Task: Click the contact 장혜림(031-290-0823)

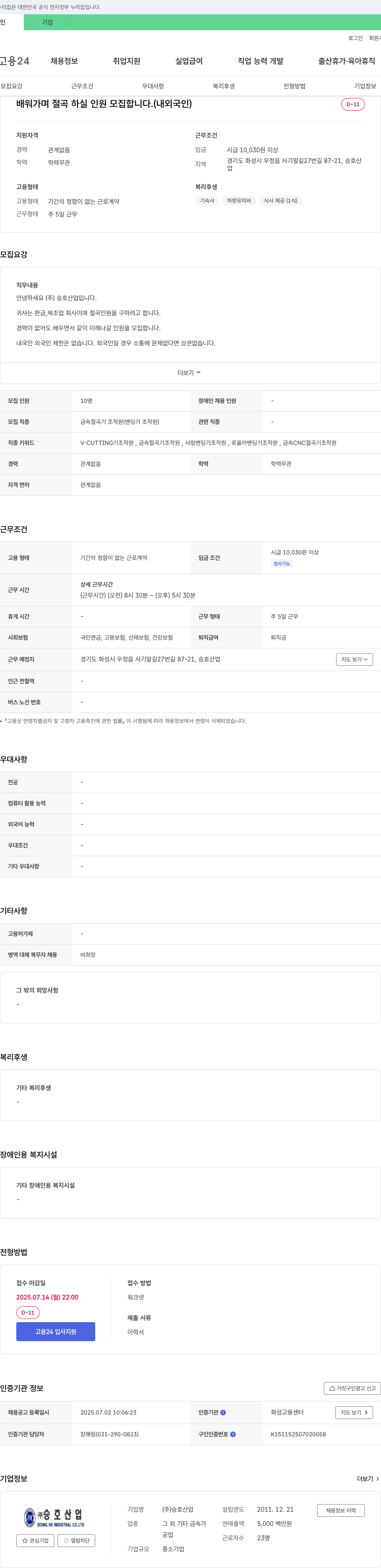Action: click(110, 1434)
